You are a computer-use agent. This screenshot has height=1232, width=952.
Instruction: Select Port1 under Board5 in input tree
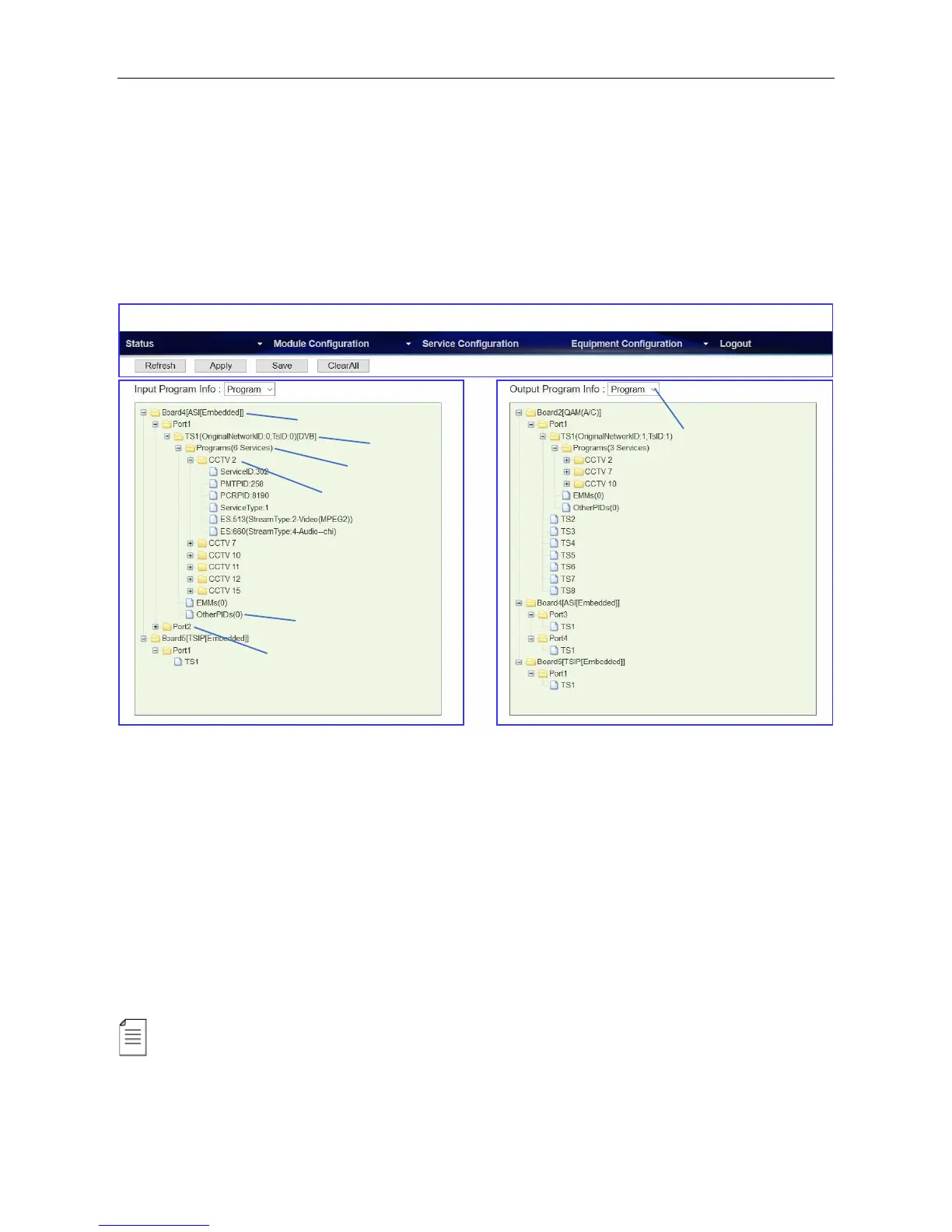(182, 650)
